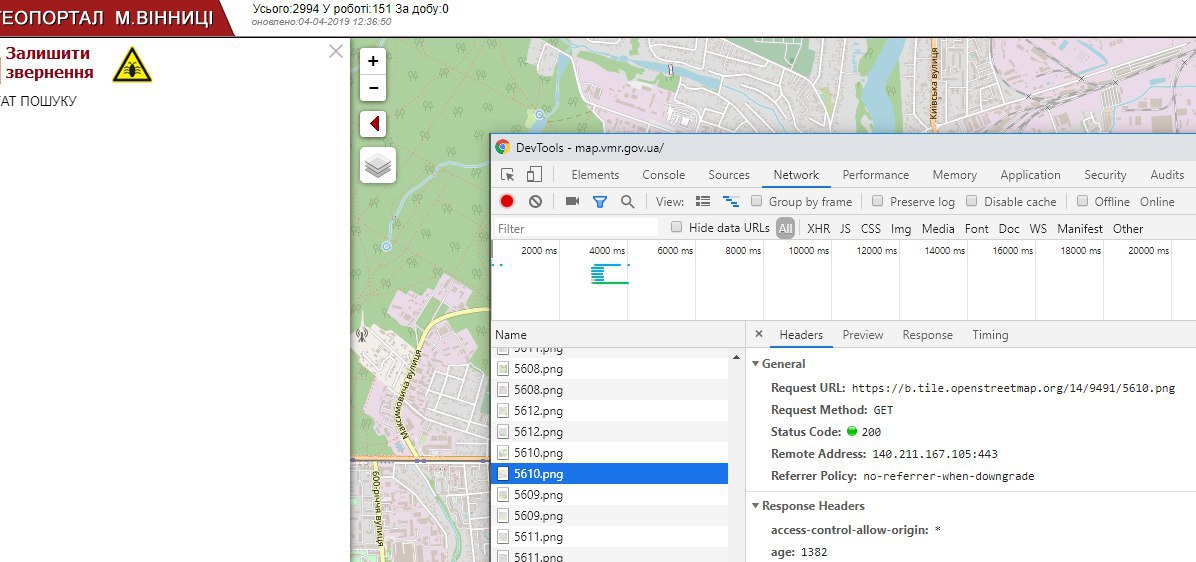Click the request list scrollbar up arrow

click(x=736, y=356)
